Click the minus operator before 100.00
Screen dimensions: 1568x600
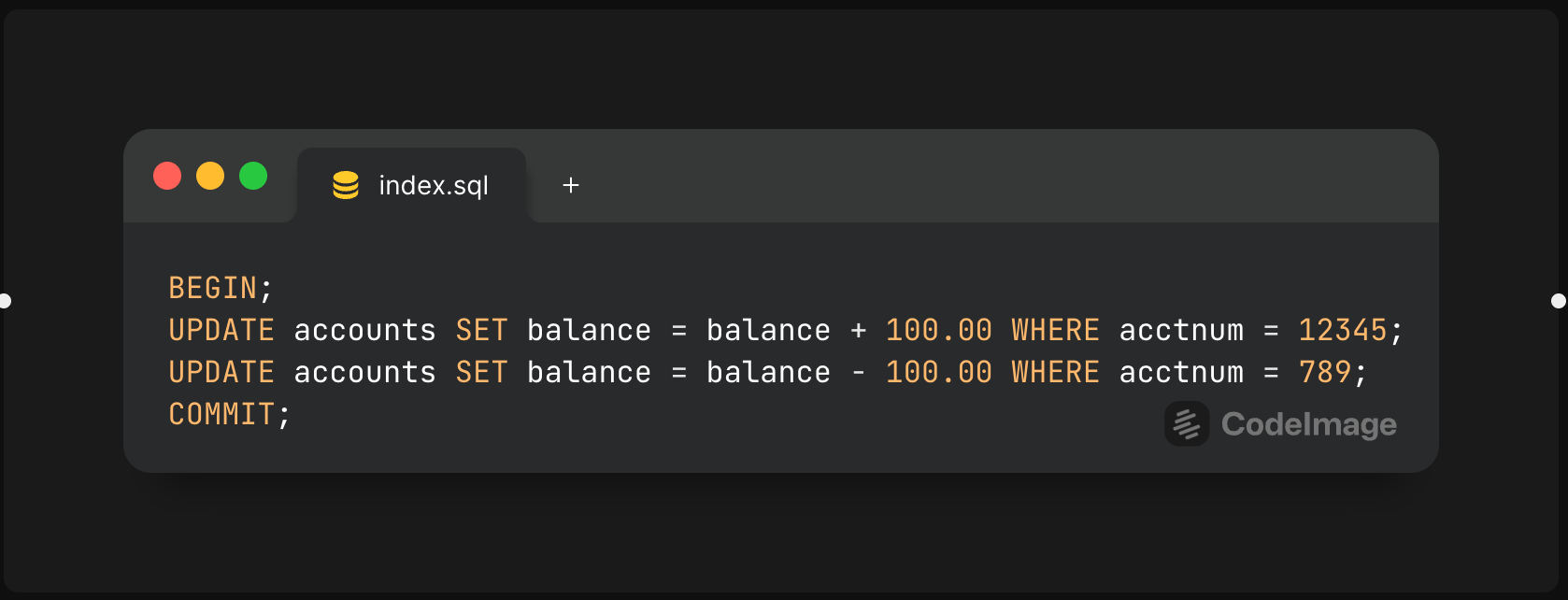pyautogui.click(x=858, y=372)
